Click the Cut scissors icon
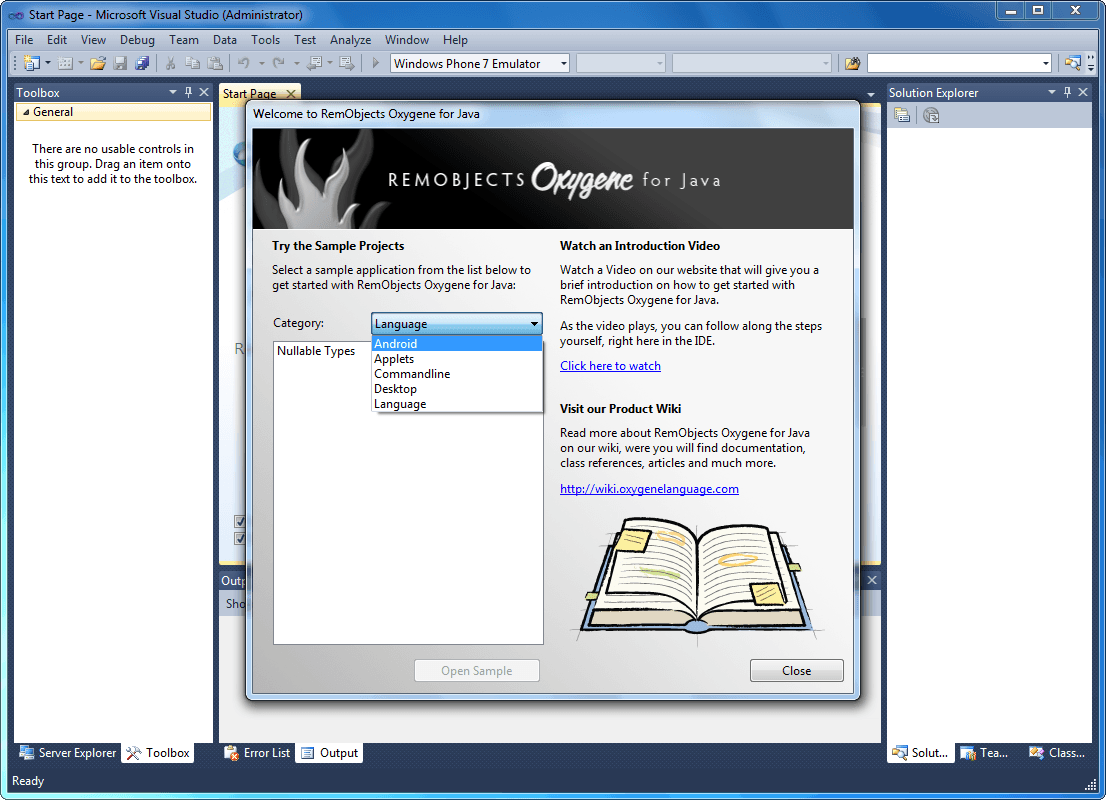 (170, 63)
